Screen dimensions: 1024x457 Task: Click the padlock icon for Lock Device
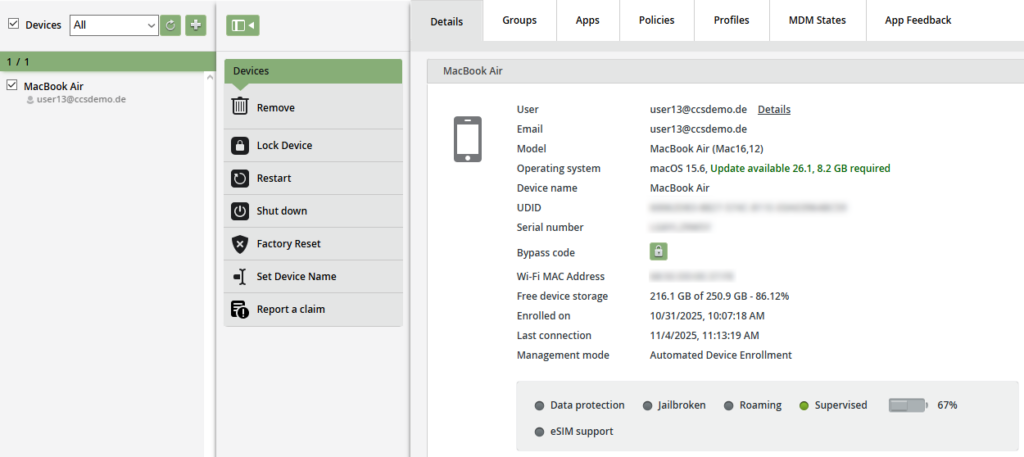click(240, 145)
